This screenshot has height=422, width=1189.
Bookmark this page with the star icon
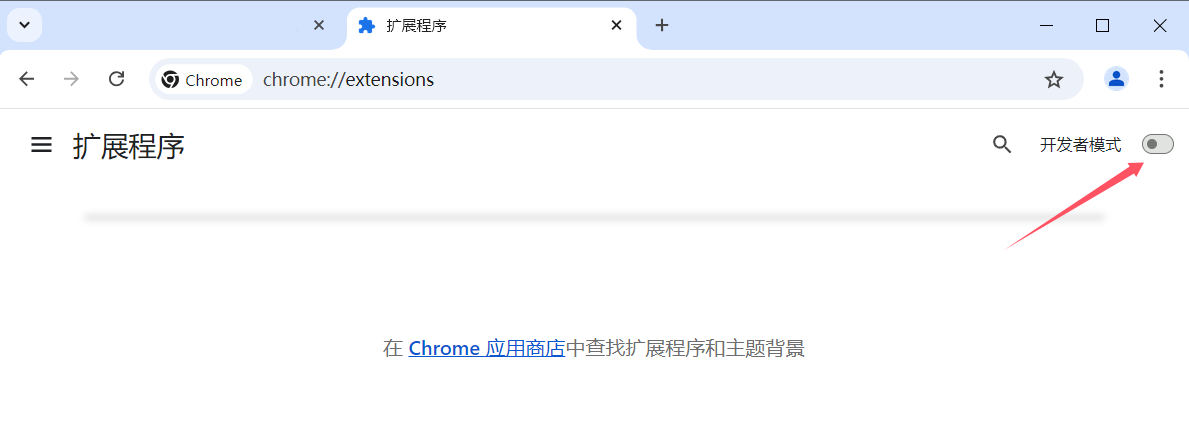(1054, 80)
